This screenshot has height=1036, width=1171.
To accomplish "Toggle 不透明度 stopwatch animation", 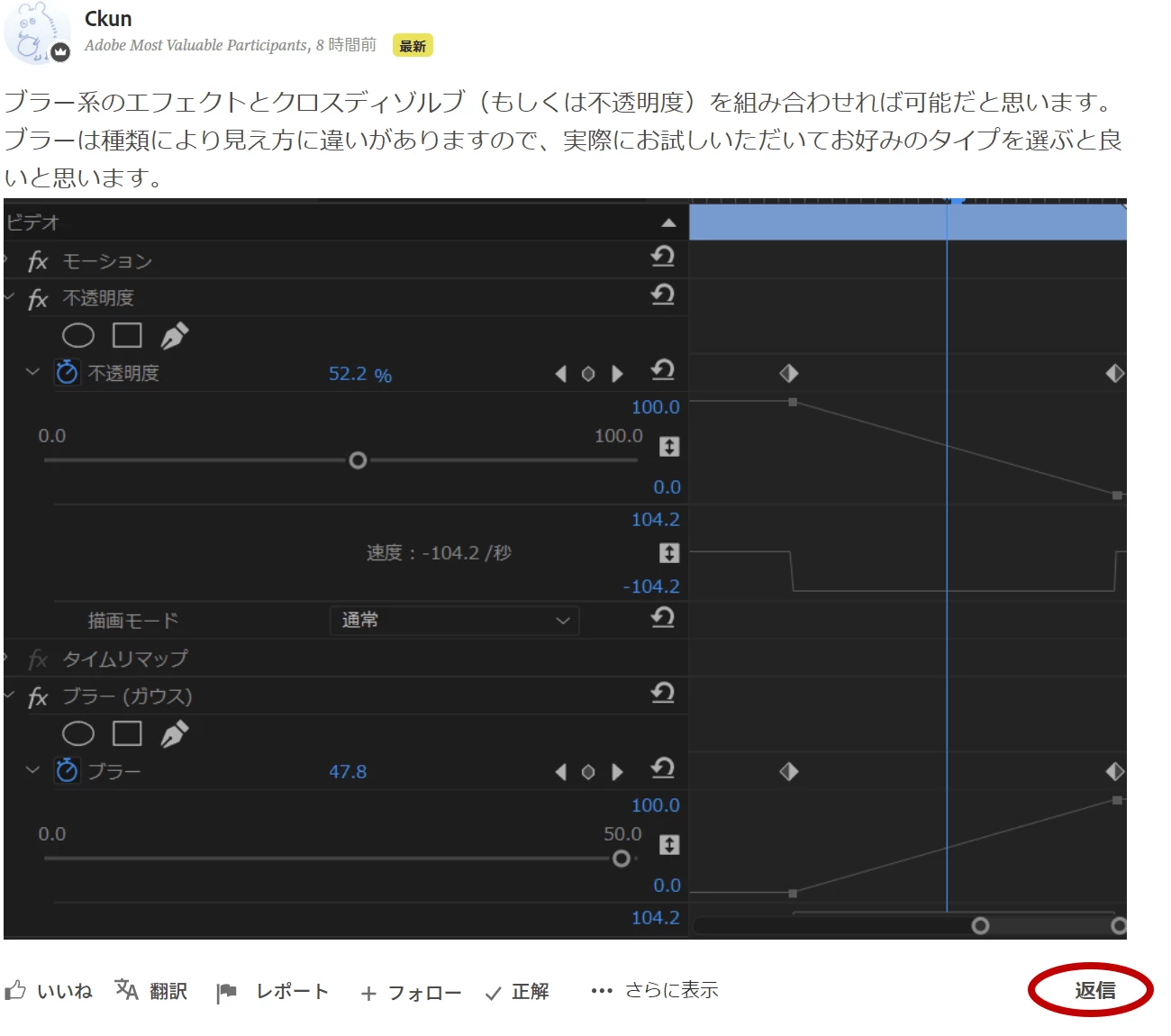I will (67, 372).
